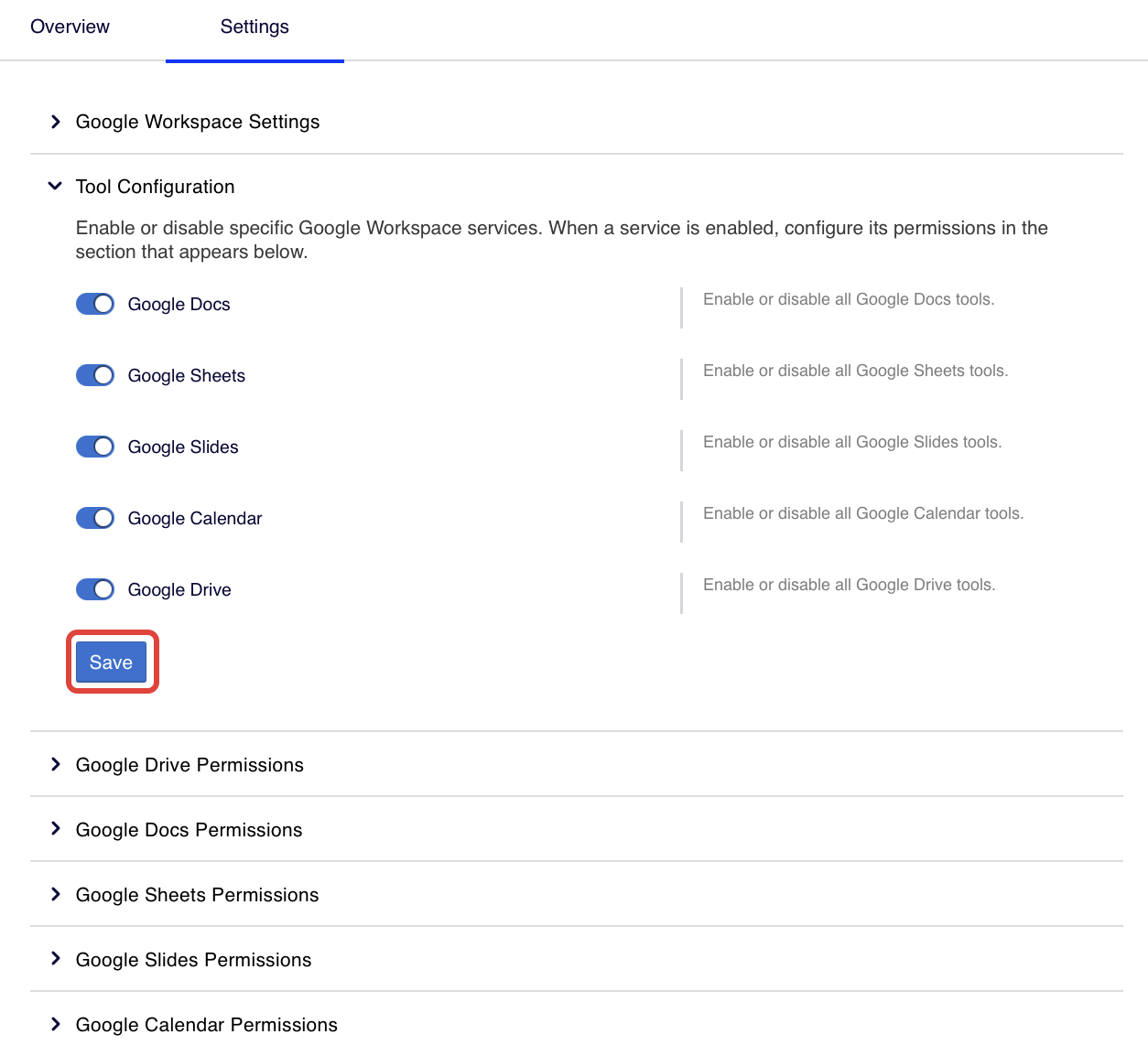Click 'Enable or disable all Google Calendar tools.'
The image size is (1148, 1045).
[863, 513]
